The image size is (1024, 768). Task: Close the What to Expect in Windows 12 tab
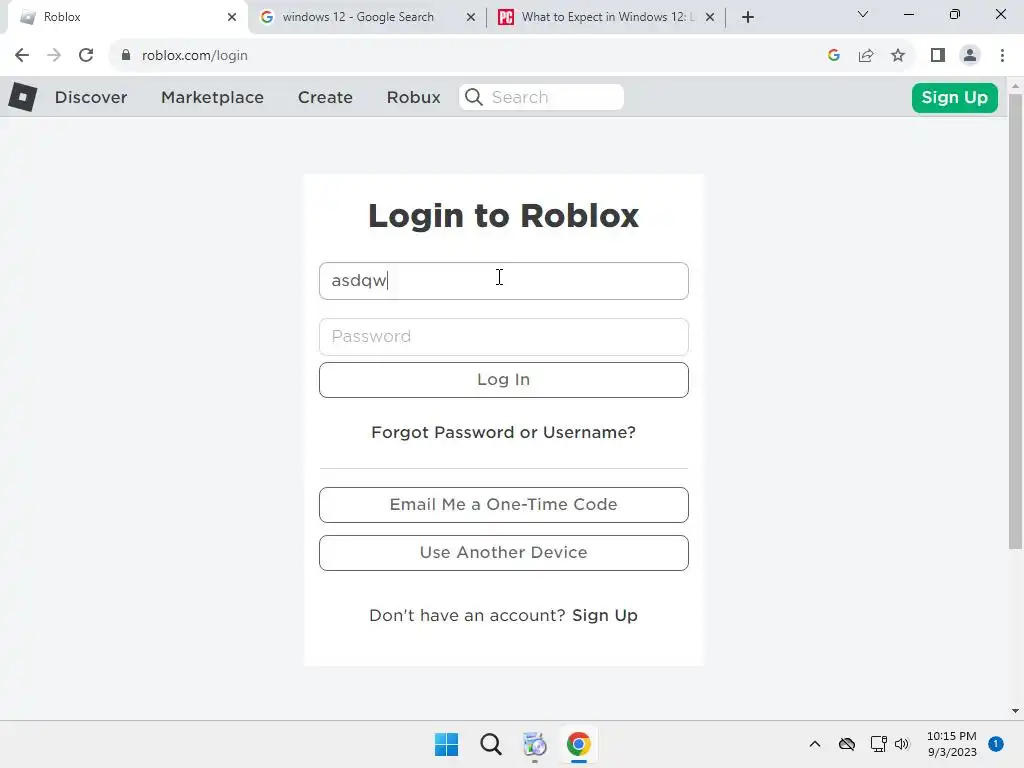[x=710, y=17]
